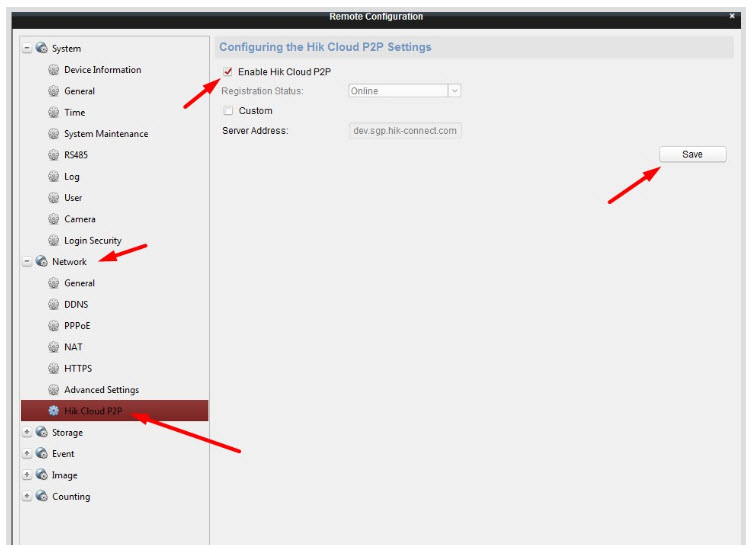Click the gear icon next to HTTPS
This screenshot has width=751, height=545.
54,368
